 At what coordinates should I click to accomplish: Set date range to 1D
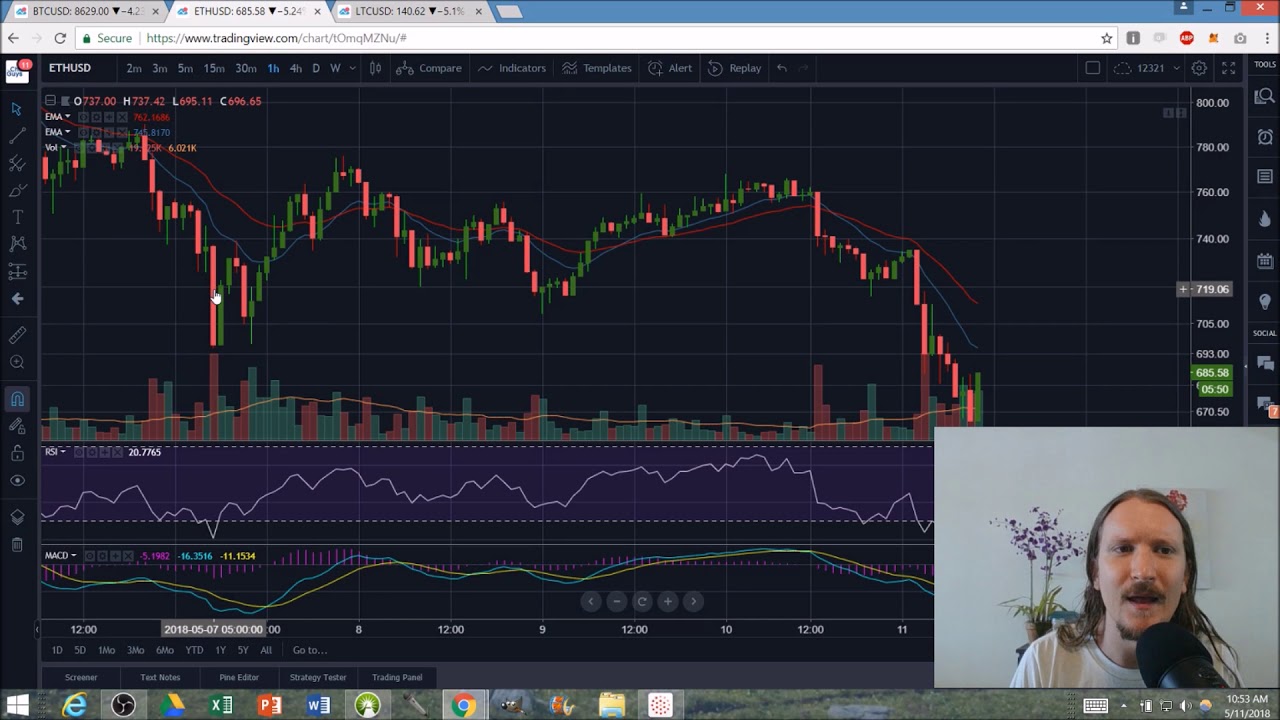(57, 650)
